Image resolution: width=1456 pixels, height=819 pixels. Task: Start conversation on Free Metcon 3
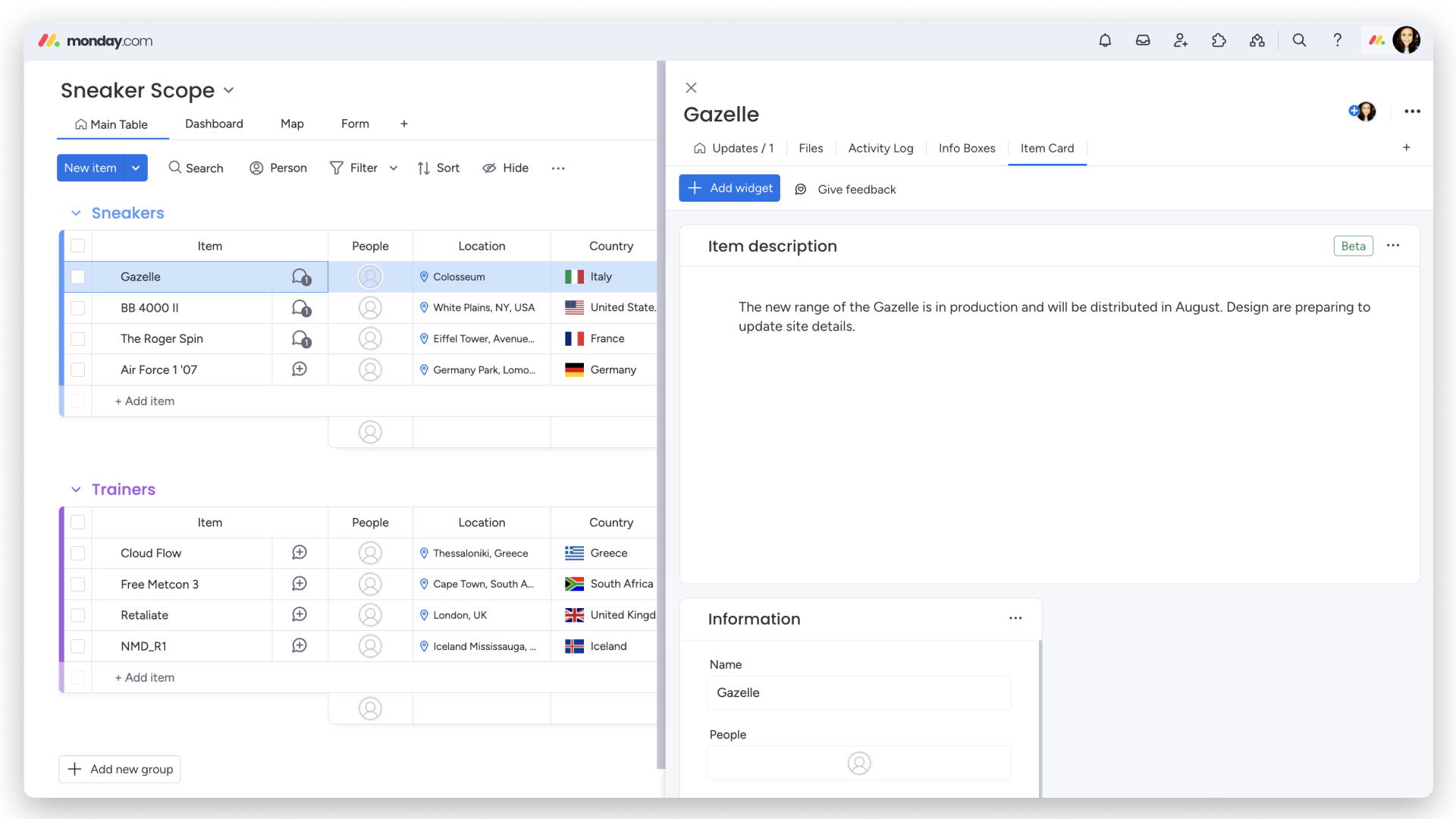[x=300, y=584]
